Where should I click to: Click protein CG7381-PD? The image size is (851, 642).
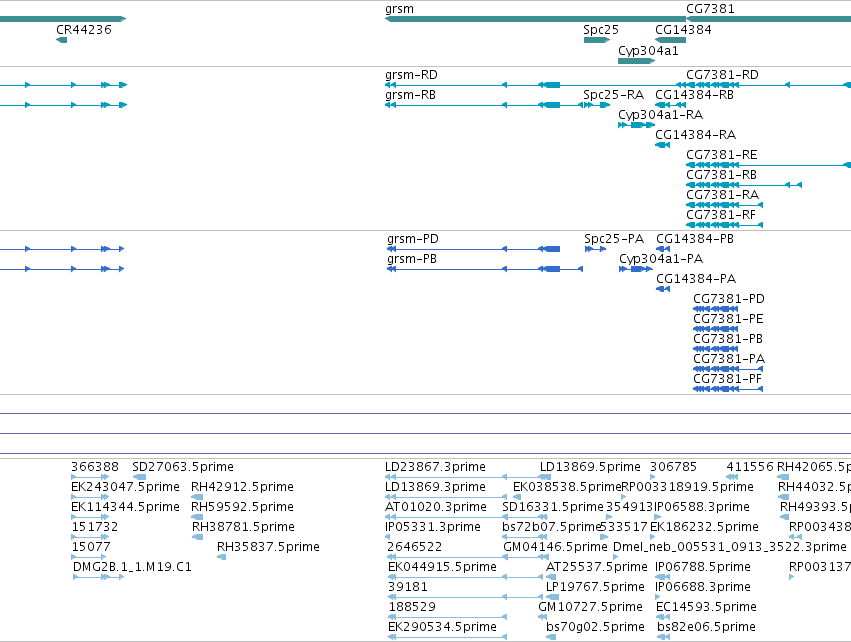729,300
